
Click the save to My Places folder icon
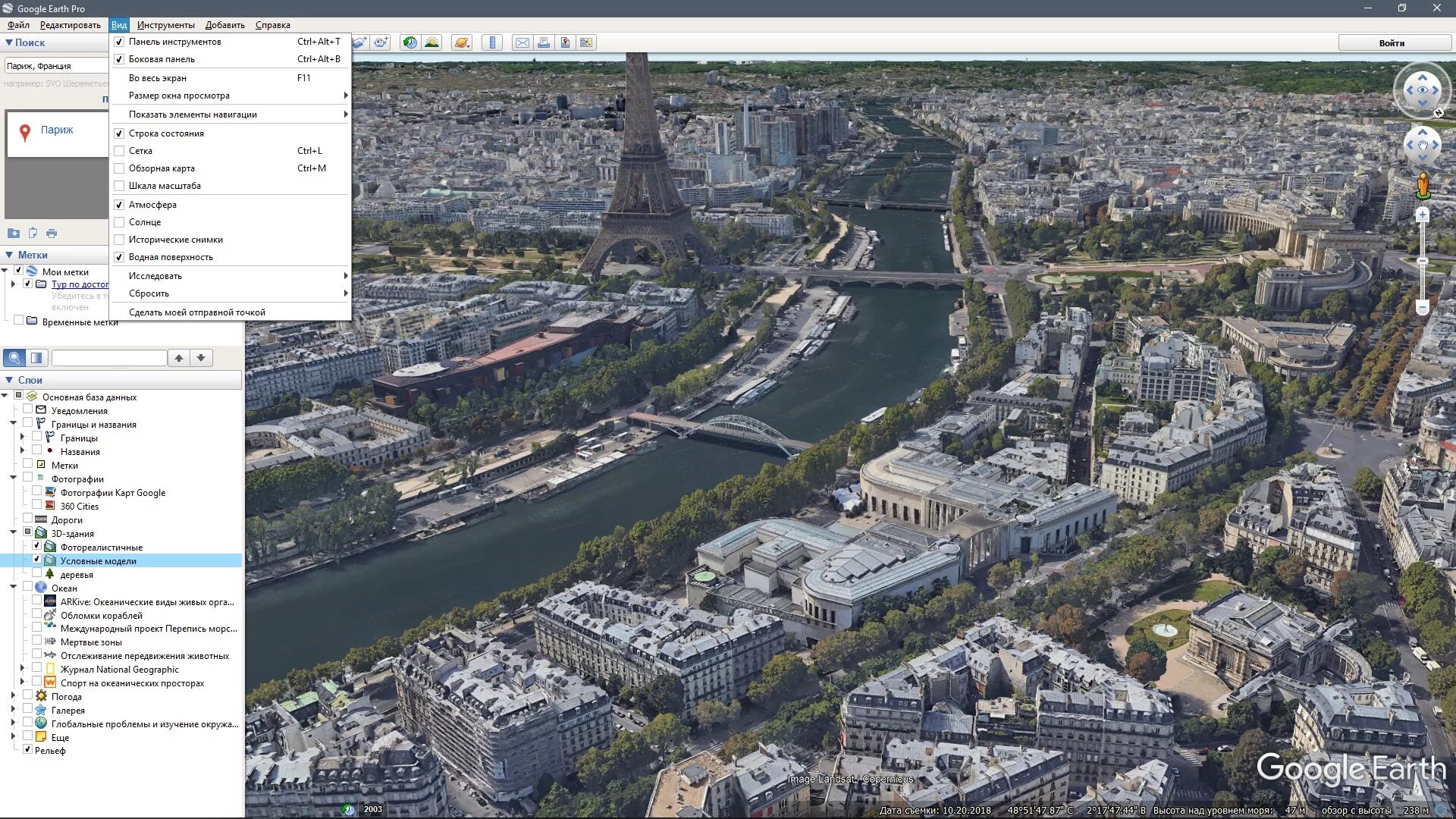click(x=14, y=233)
